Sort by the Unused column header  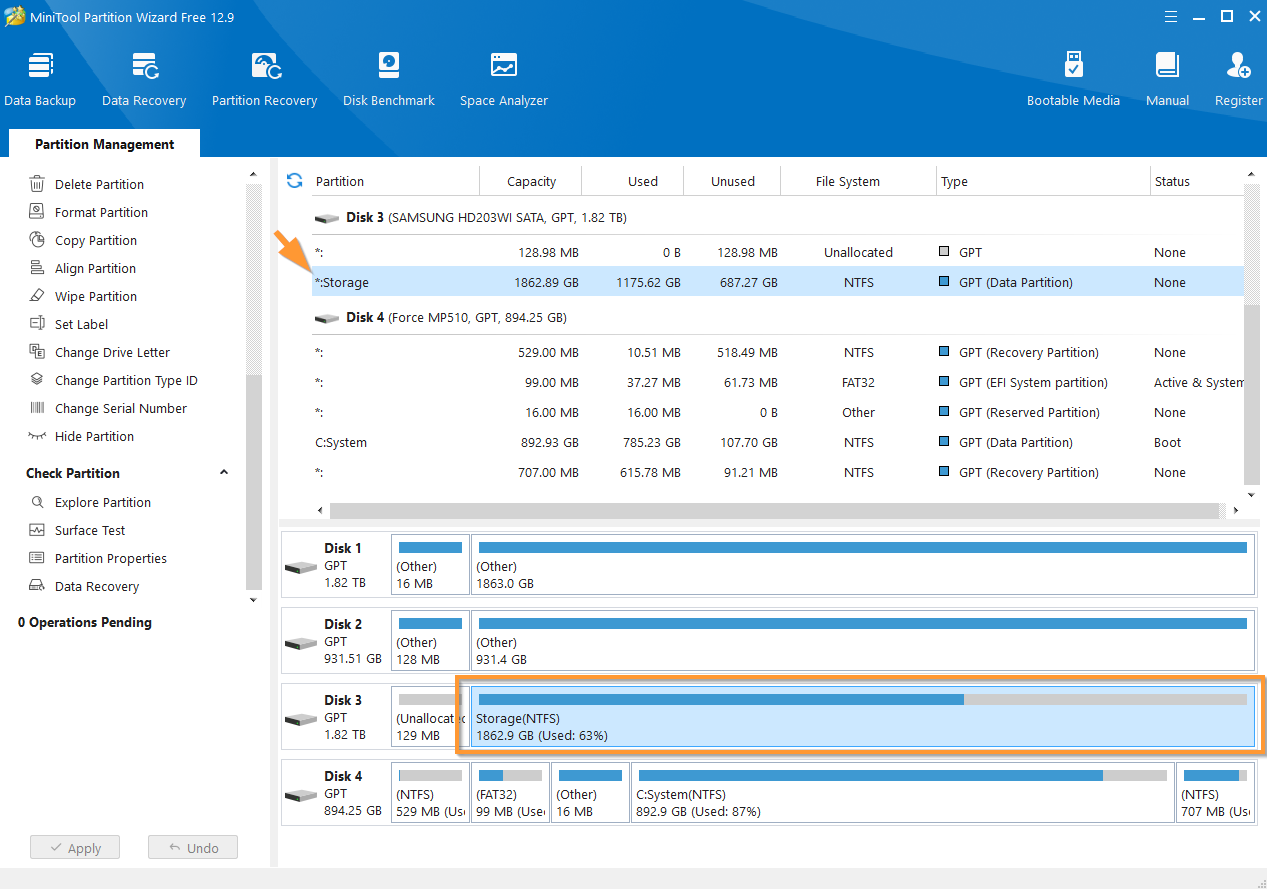pos(733,181)
